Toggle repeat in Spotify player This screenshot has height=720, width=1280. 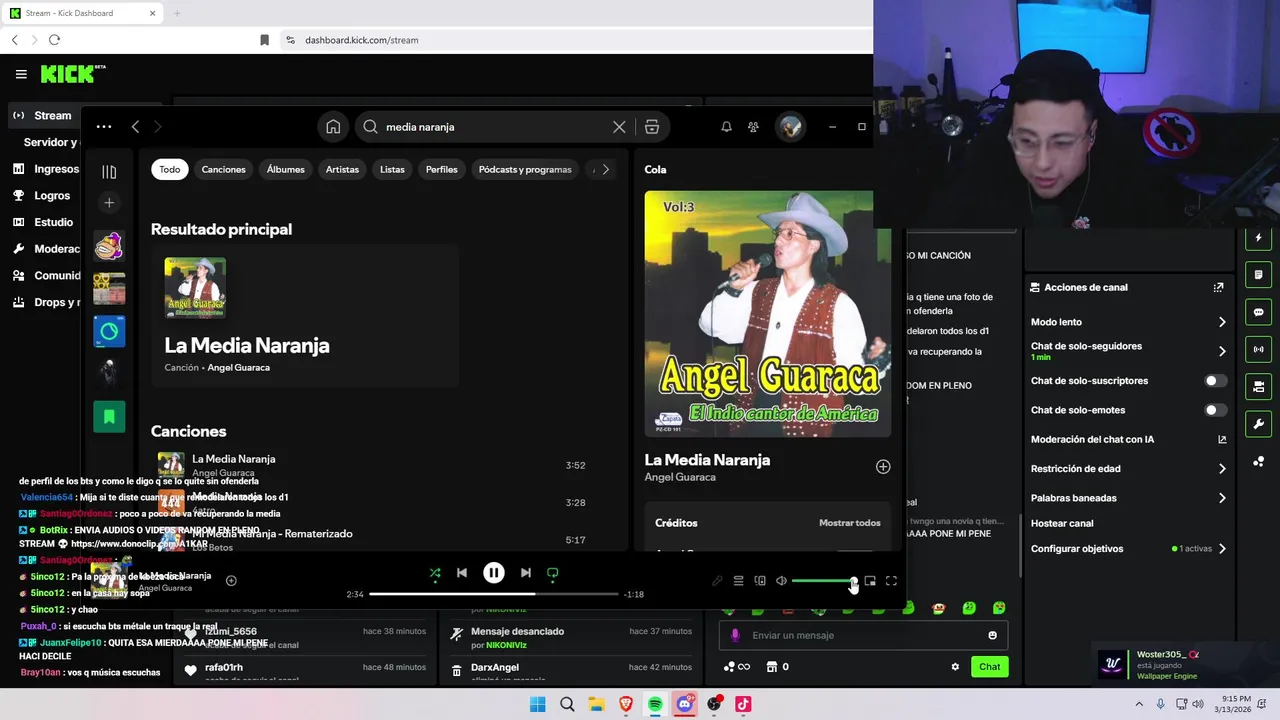click(x=553, y=573)
